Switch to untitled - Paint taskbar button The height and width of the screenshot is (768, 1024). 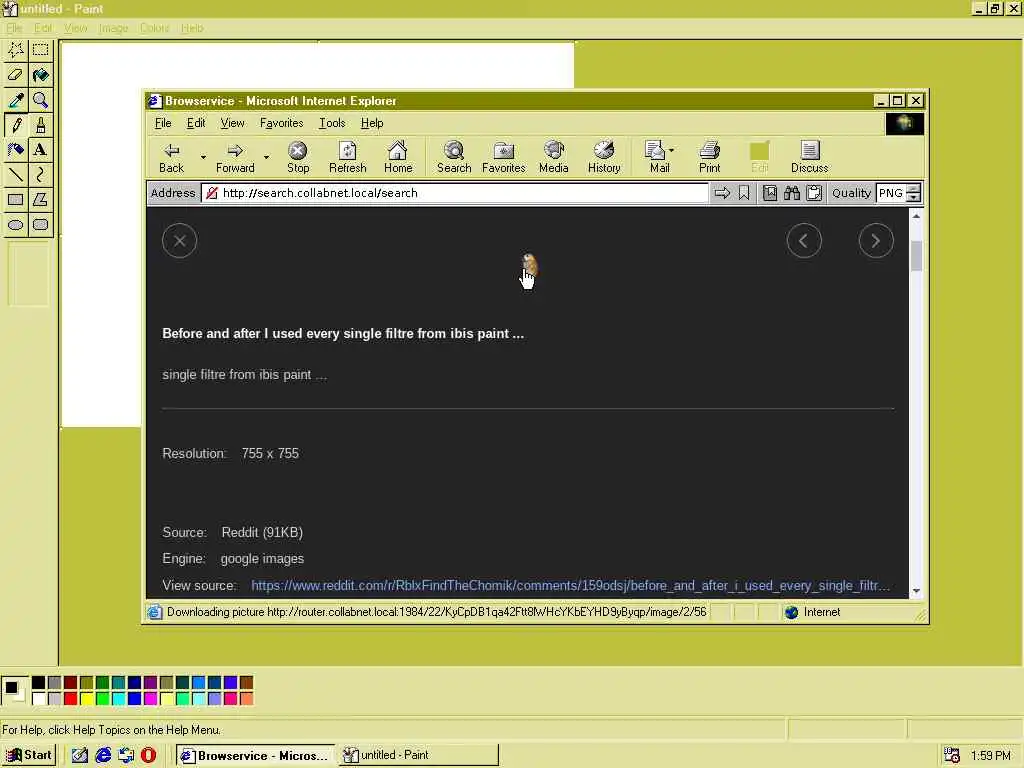(x=418, y=755)
